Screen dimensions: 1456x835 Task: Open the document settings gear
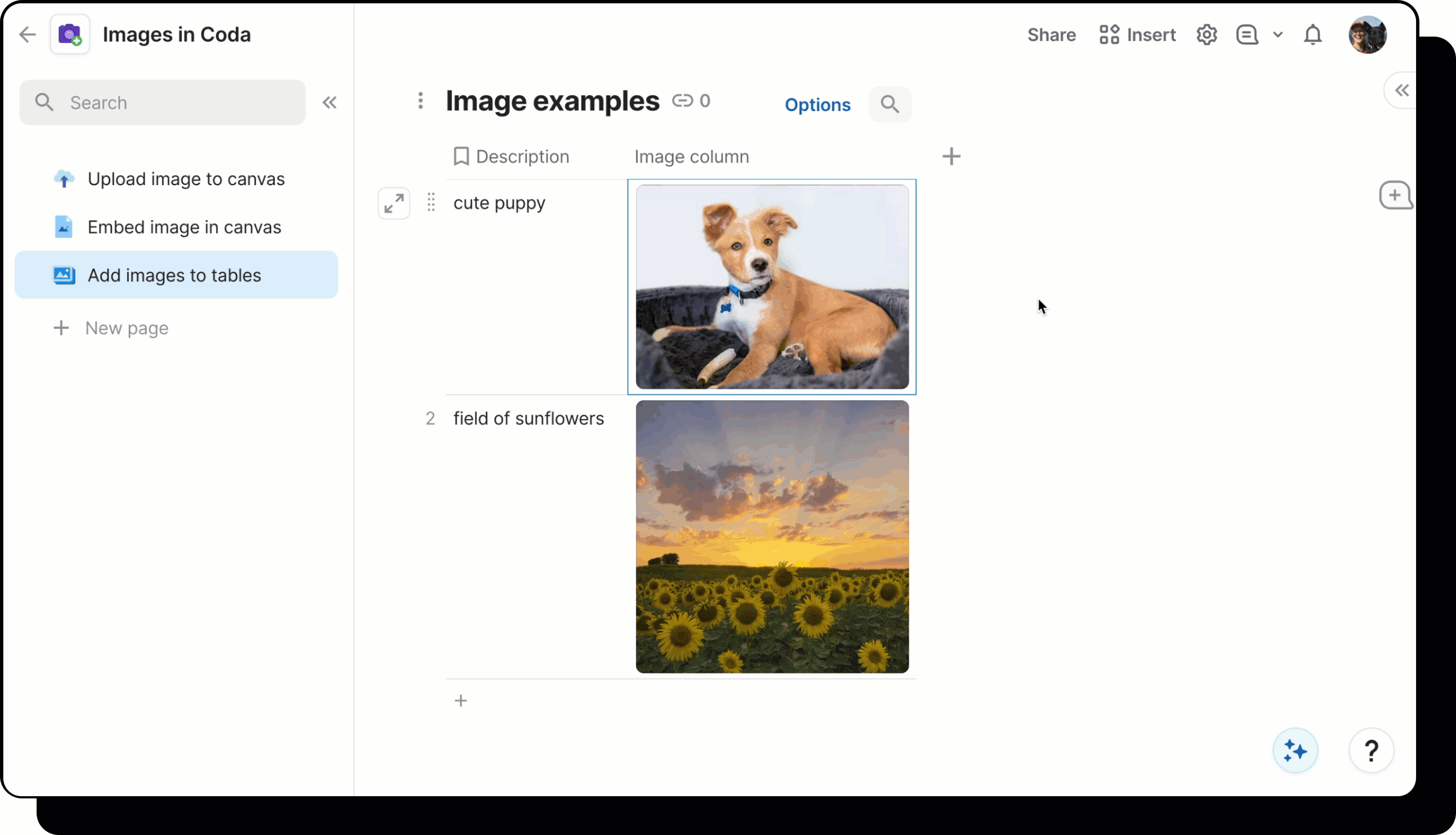(x=1206, y=34)
